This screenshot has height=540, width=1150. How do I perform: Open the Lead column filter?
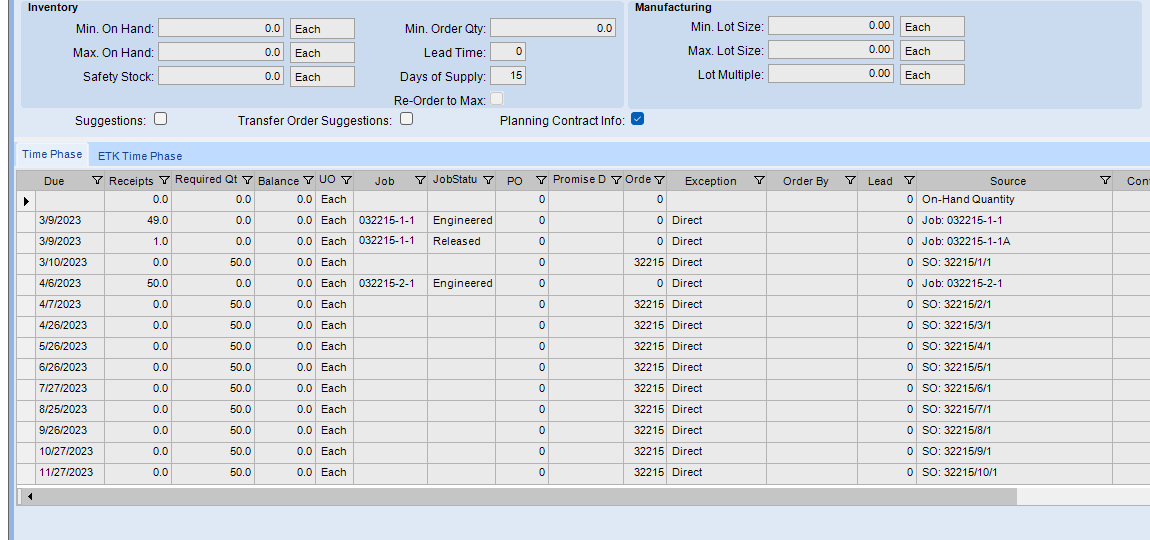909,180
